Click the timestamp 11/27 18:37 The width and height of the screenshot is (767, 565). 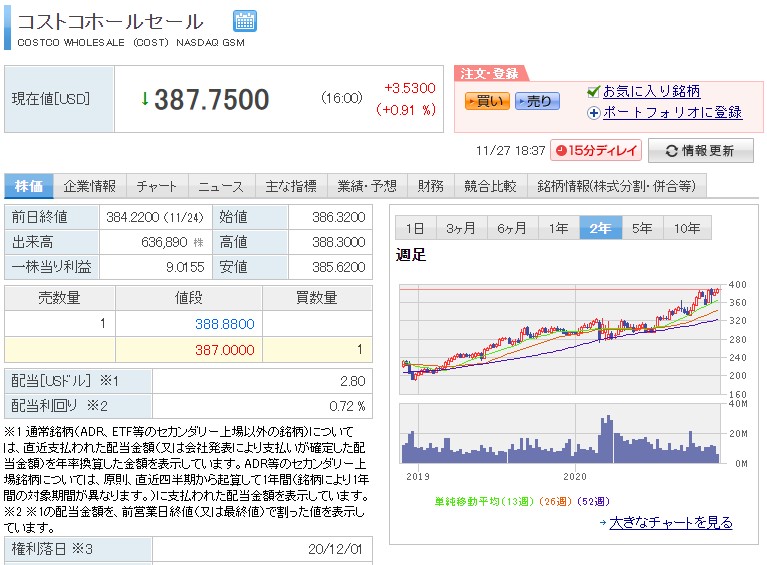point(510,151)
